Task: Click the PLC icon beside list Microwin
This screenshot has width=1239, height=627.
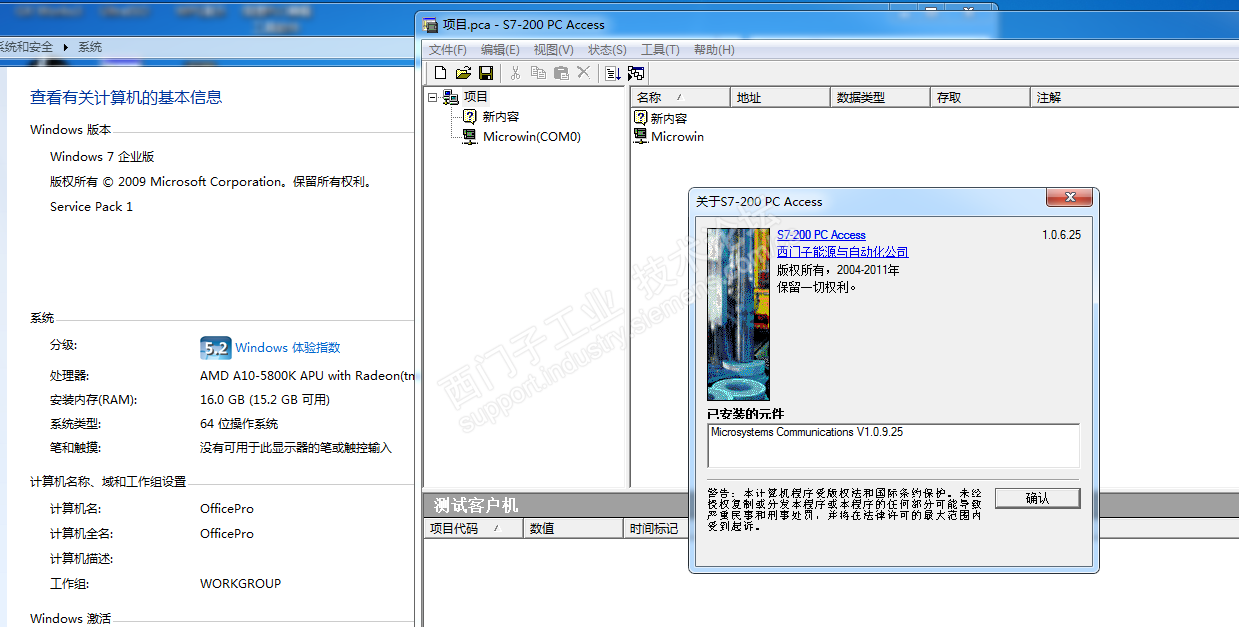Action: point(641,136)
